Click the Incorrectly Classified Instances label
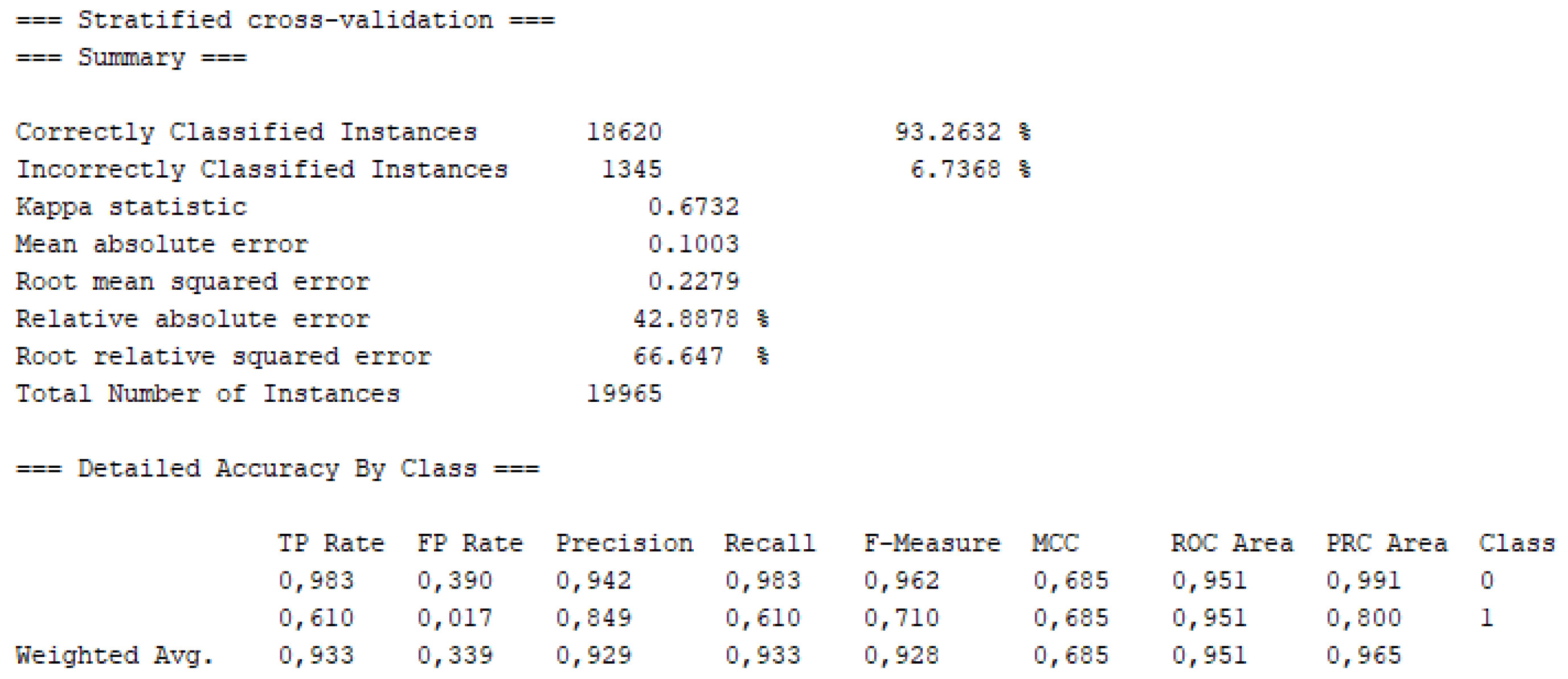 tap(262, 169)
